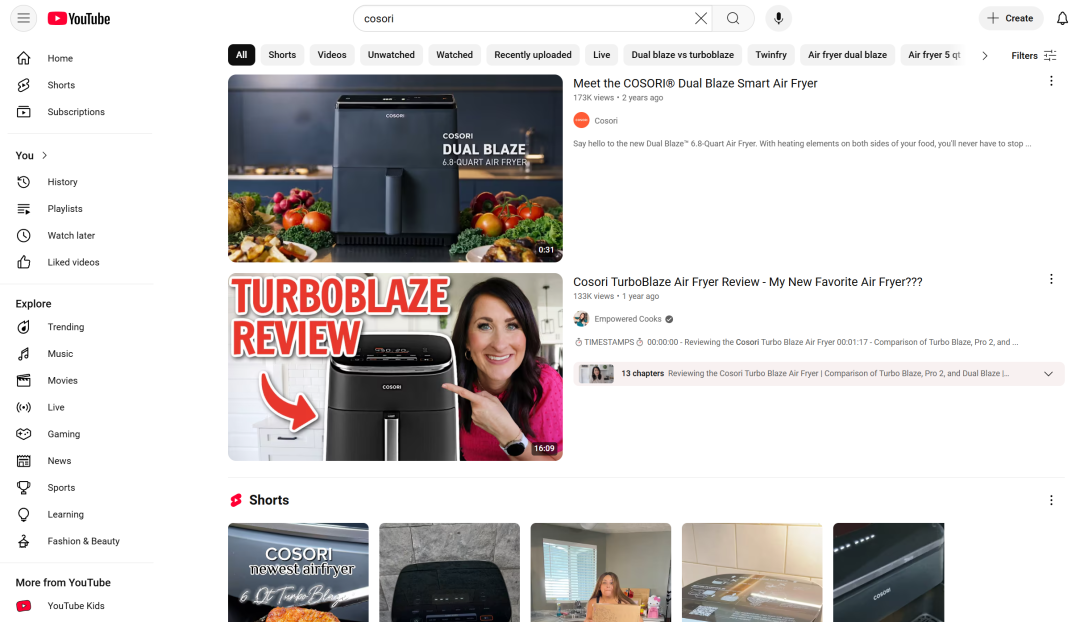Select the Unwatched filter chip

391,55
